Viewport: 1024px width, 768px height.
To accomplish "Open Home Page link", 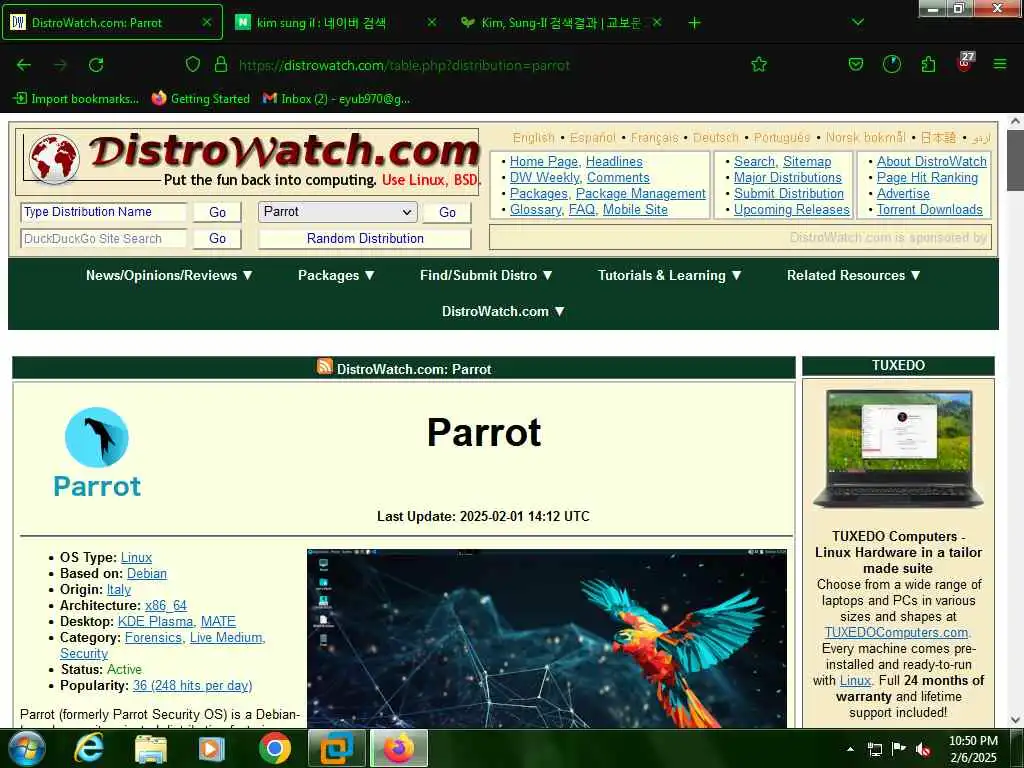I will [543, 161].
